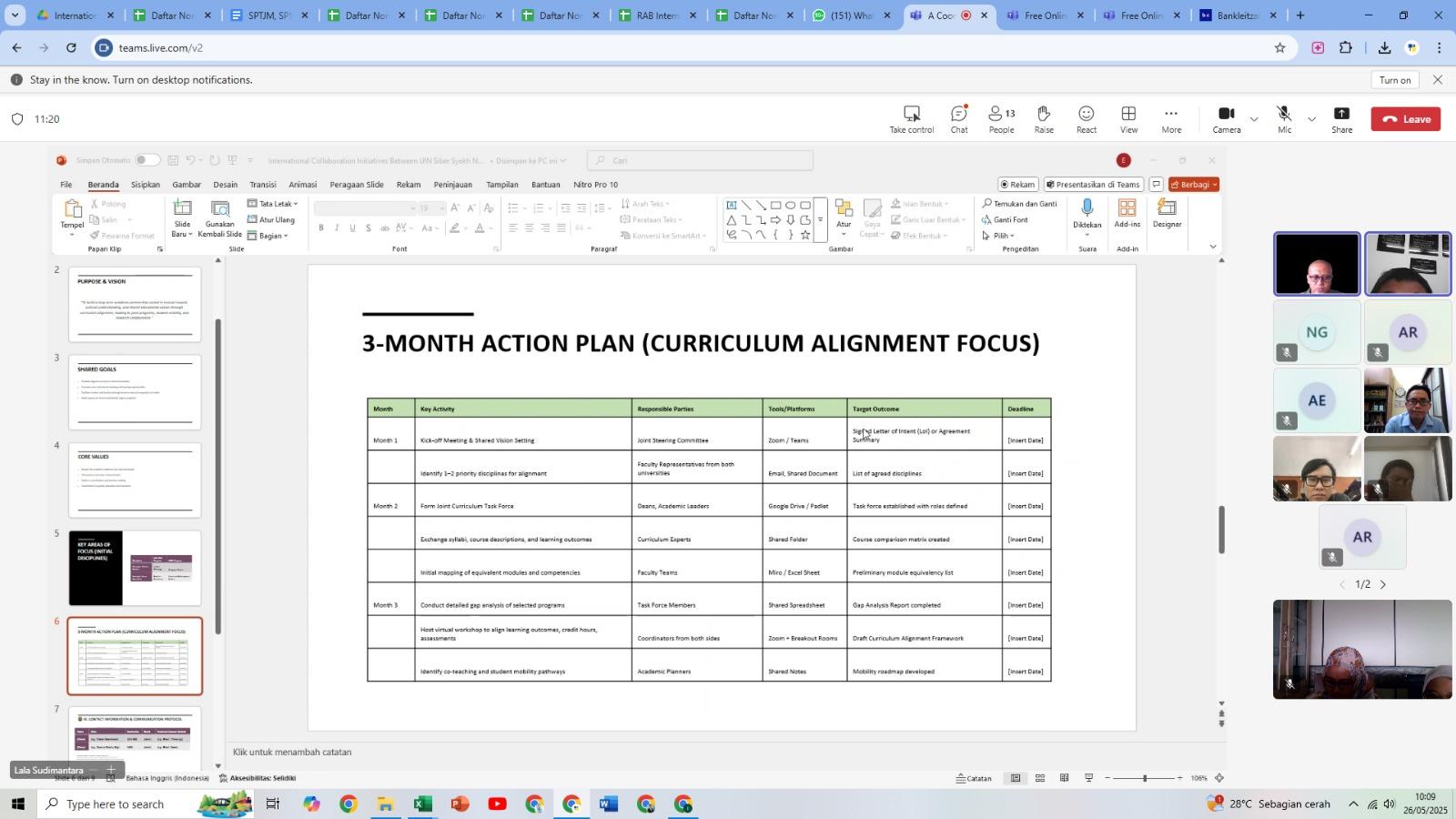Select slide 5 Key Areas of Focus thumbnail
Viewport: 1456px width, 819px height.
135,568
